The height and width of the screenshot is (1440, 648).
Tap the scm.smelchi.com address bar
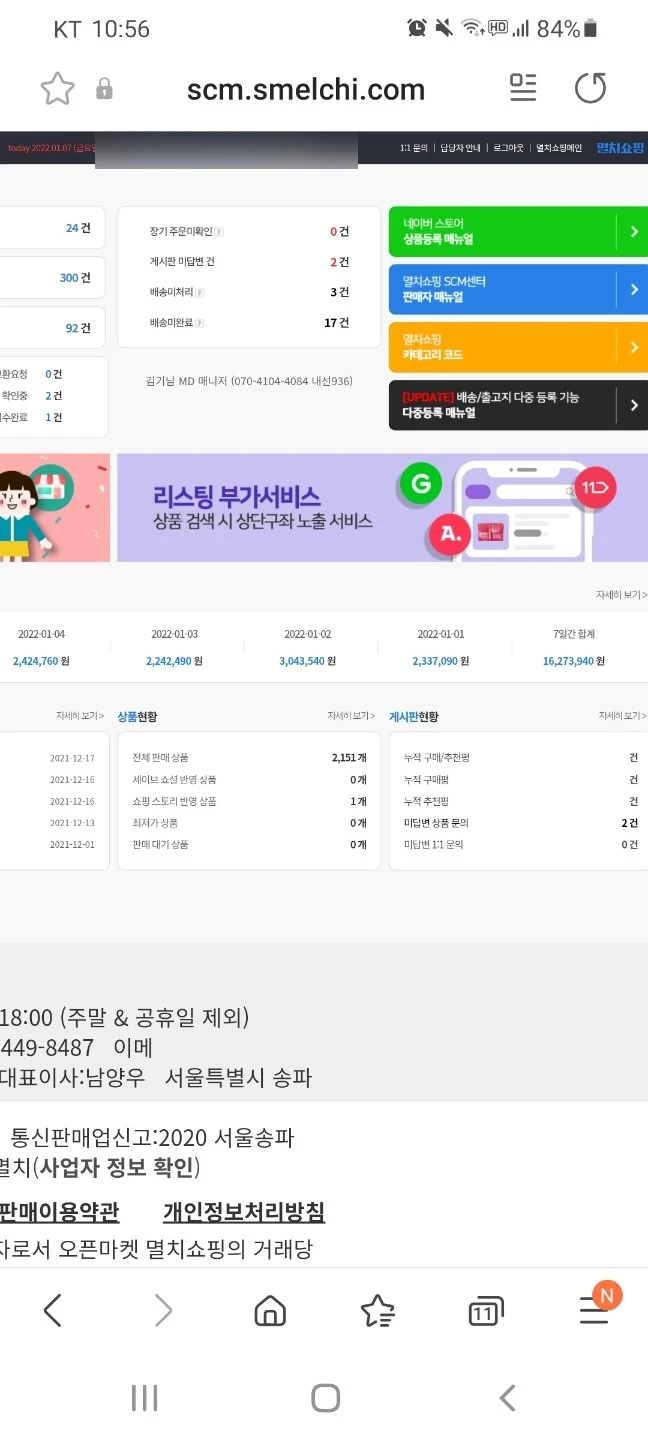point(306,90)
